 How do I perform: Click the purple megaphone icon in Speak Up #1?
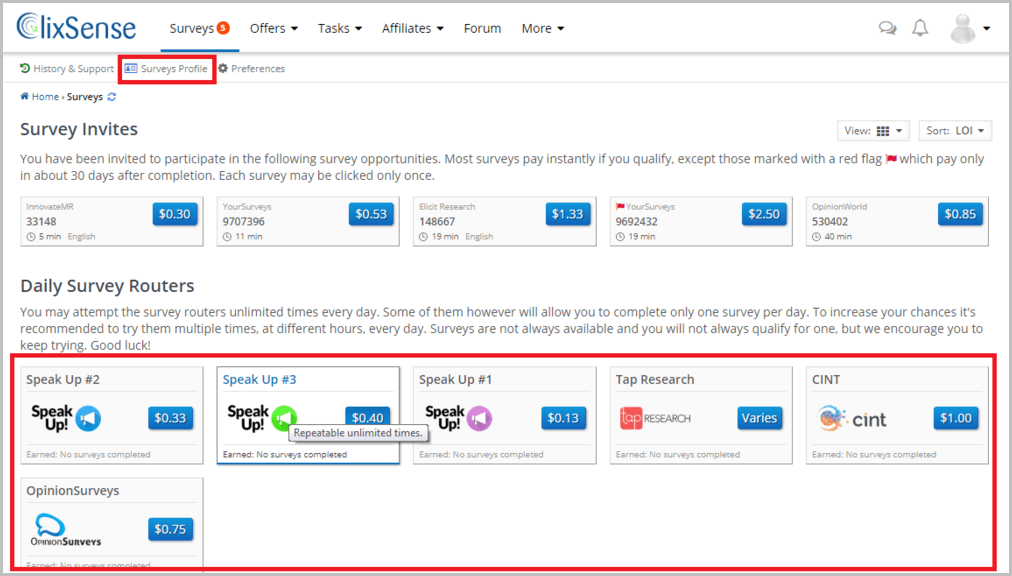479,418
